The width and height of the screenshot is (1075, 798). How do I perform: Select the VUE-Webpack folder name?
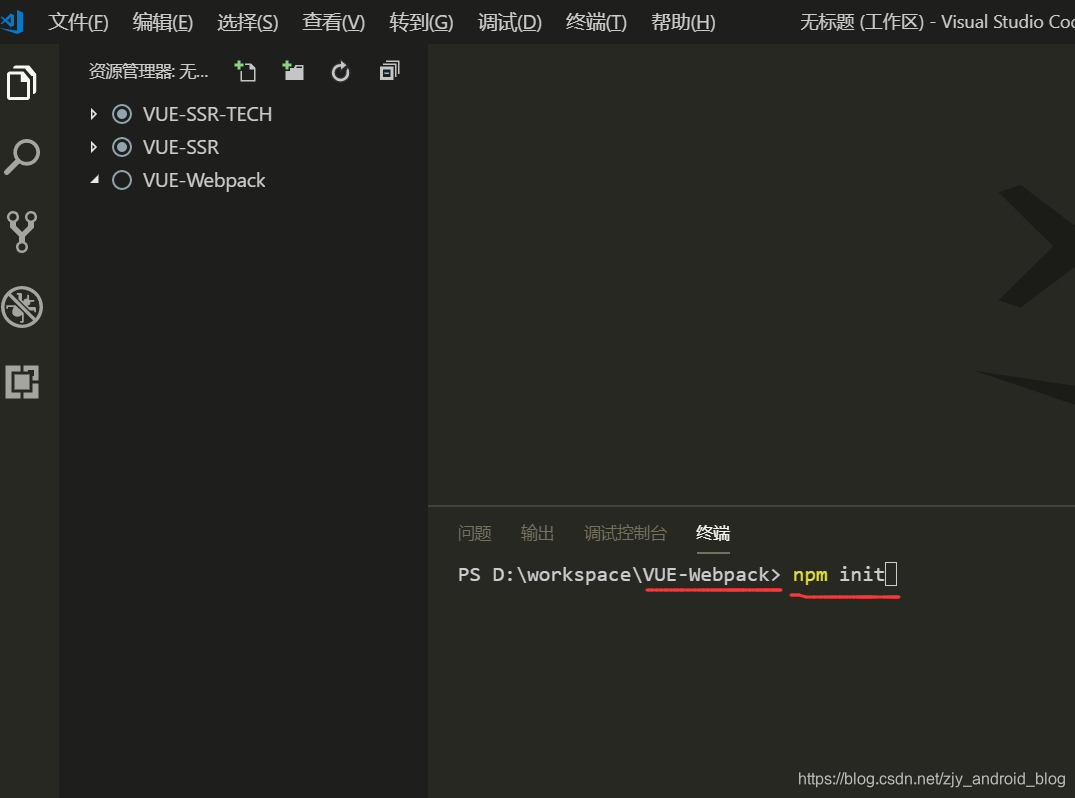(x=204, y=180)
